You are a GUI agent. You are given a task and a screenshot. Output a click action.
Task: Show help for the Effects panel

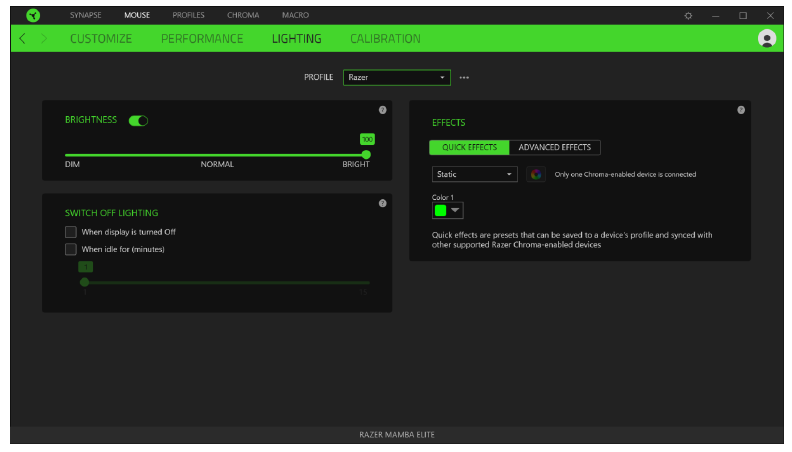point(741,110)
